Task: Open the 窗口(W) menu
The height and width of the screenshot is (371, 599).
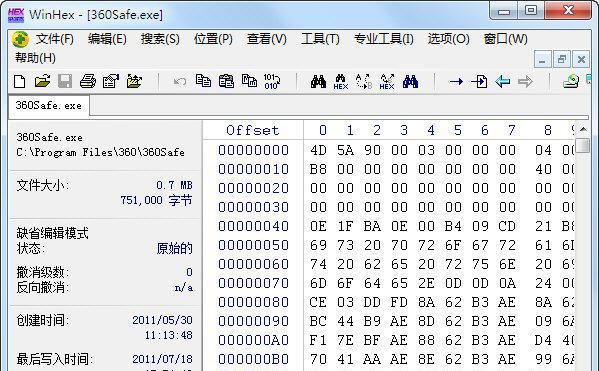Action: pos(505,39)
